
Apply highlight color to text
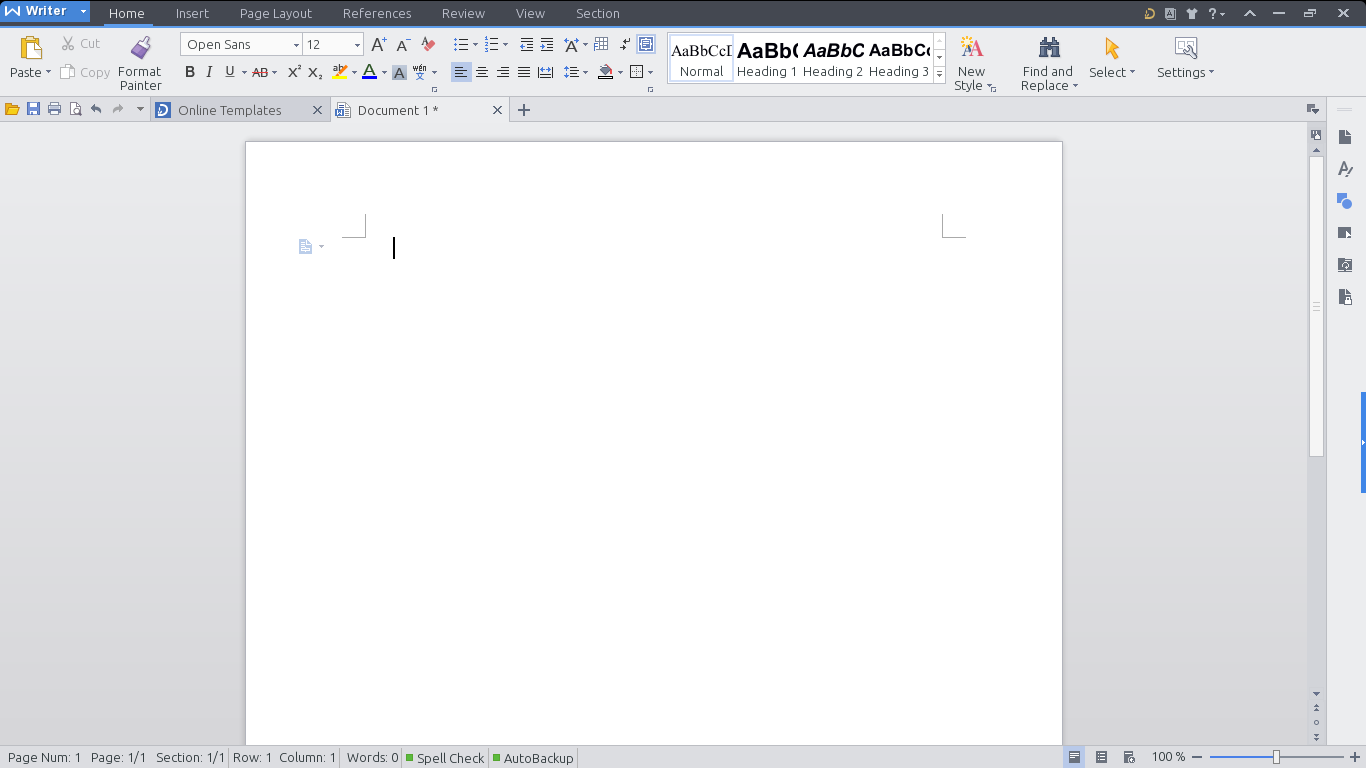[340, 72]
